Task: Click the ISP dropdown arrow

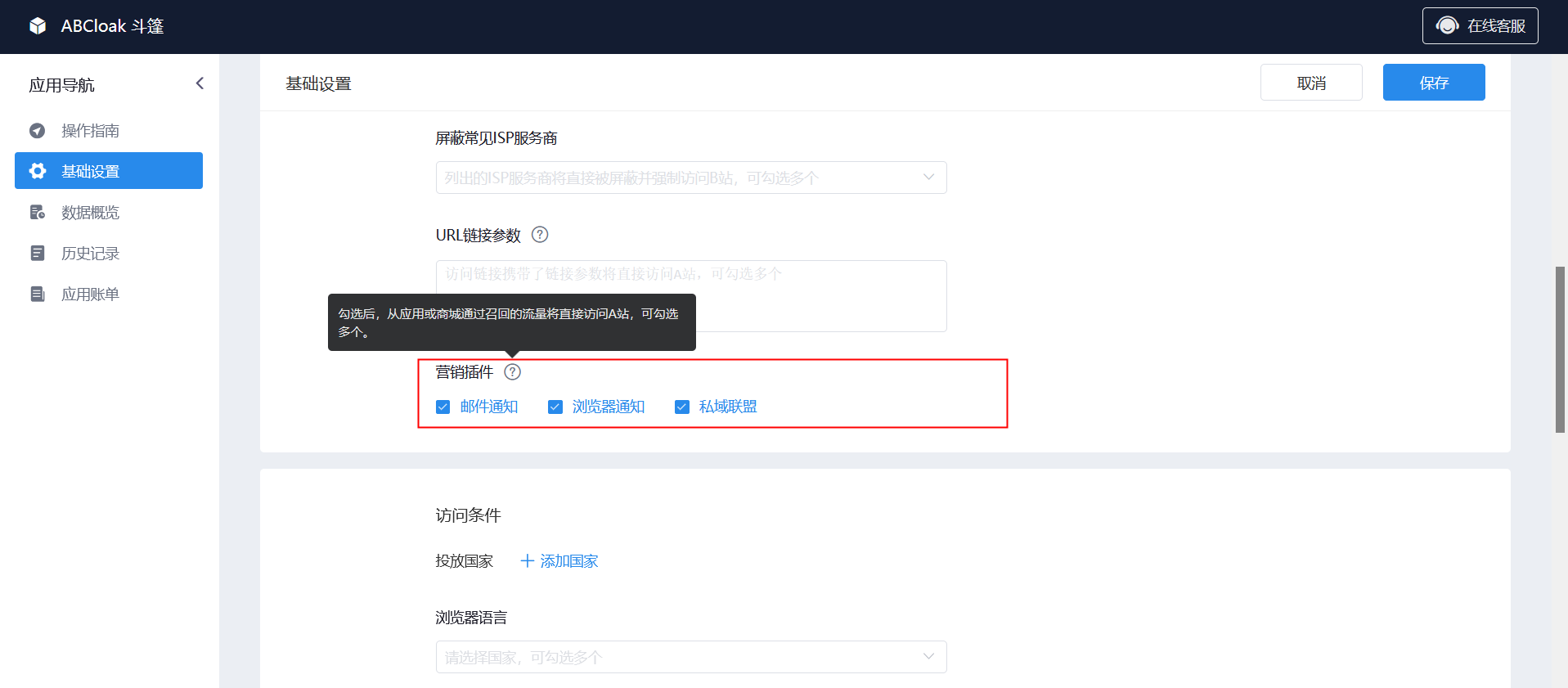Action: 928,178
